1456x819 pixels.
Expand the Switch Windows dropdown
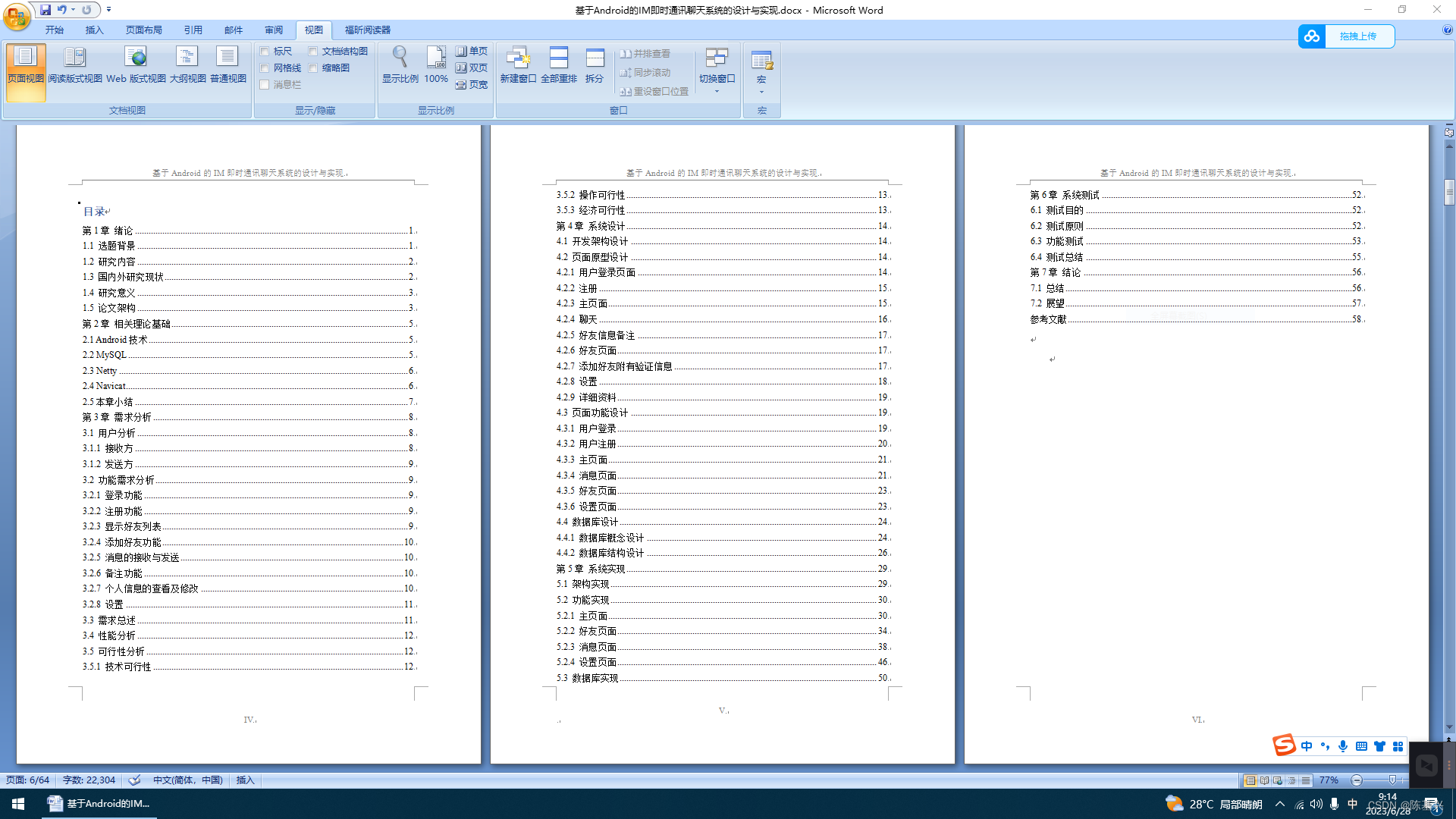pos(717,92)
